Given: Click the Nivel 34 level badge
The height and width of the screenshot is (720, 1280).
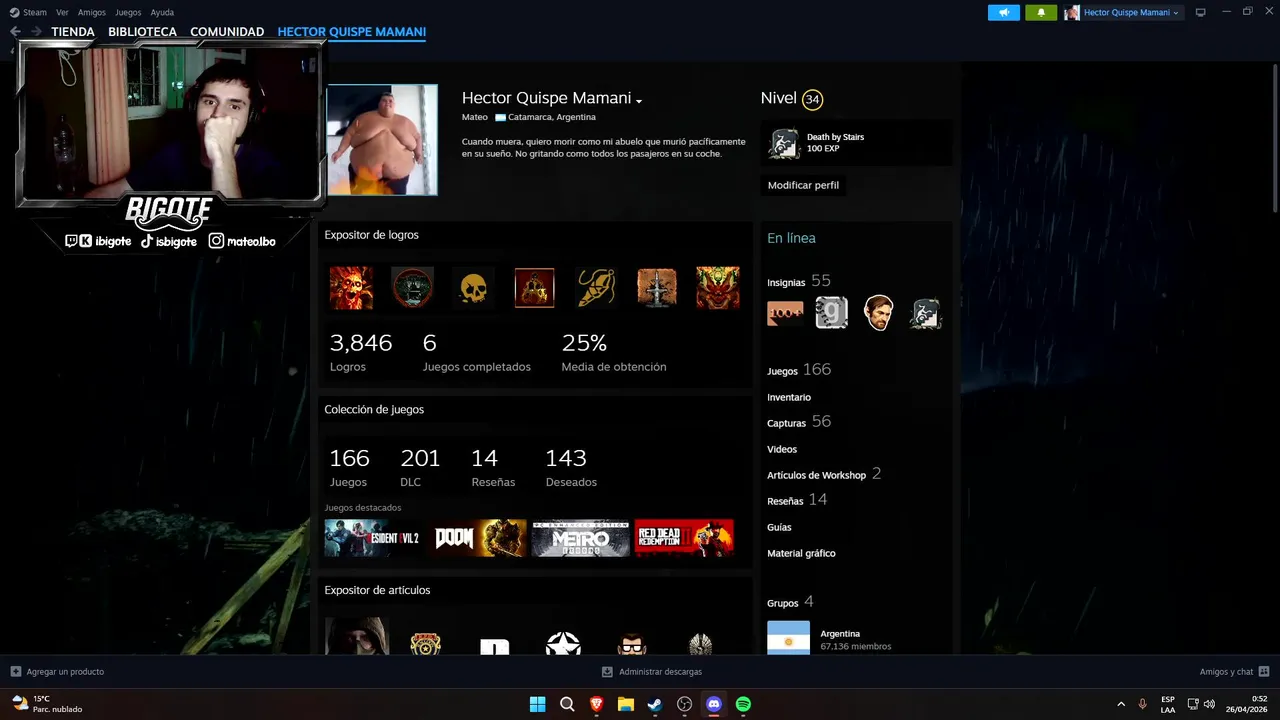Looking at the screenshot, I should (x=812, y=99).
